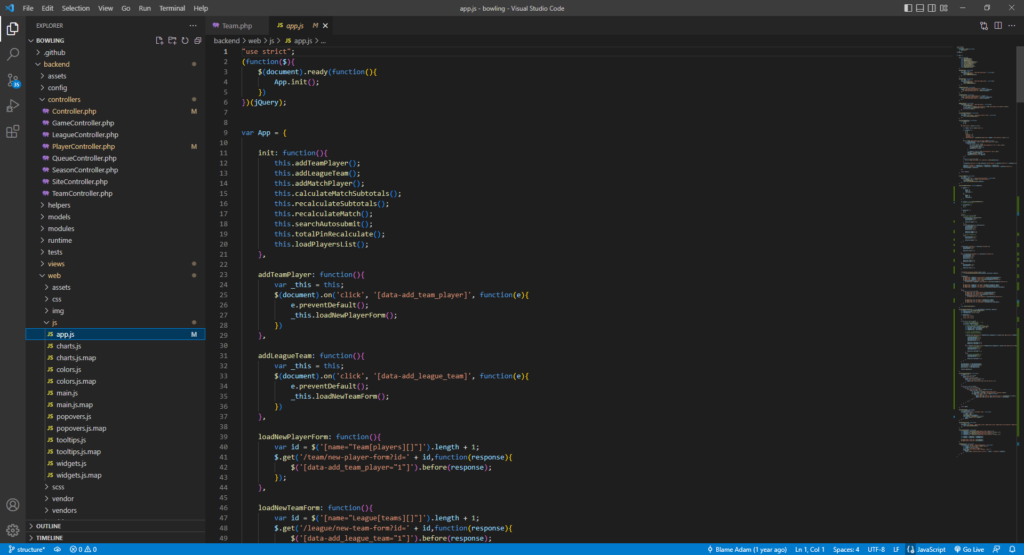
Task: Click the notifications bell in status bar
Action: coord(1012,549)
